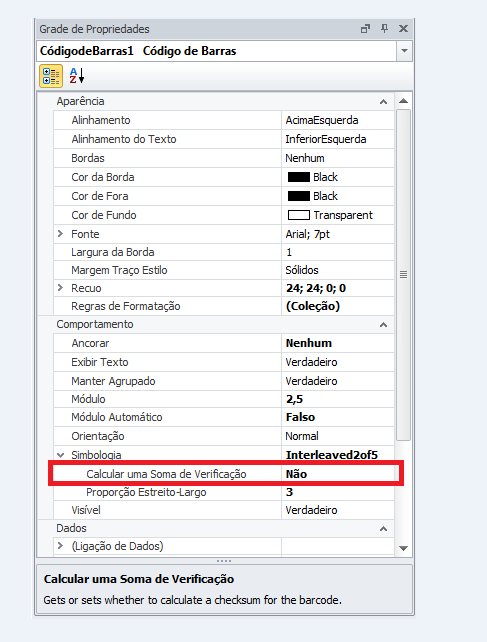Switch to categorized property view
The image size is (487, 642).
click(51, 76)
